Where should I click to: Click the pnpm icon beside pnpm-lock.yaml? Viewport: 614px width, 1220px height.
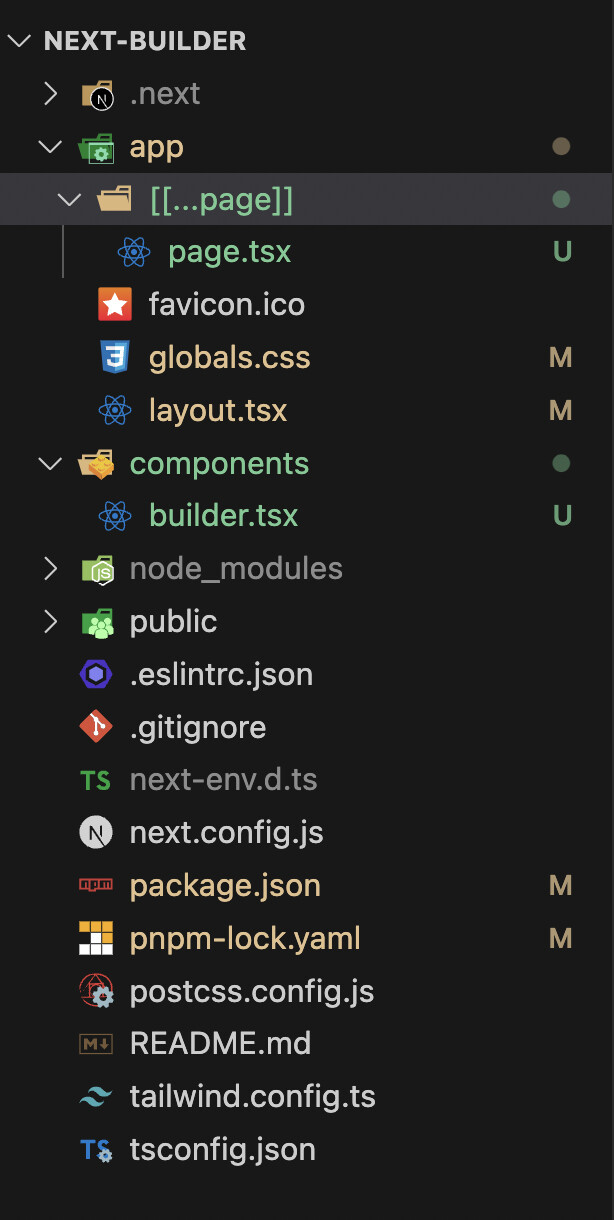point(96,939)
